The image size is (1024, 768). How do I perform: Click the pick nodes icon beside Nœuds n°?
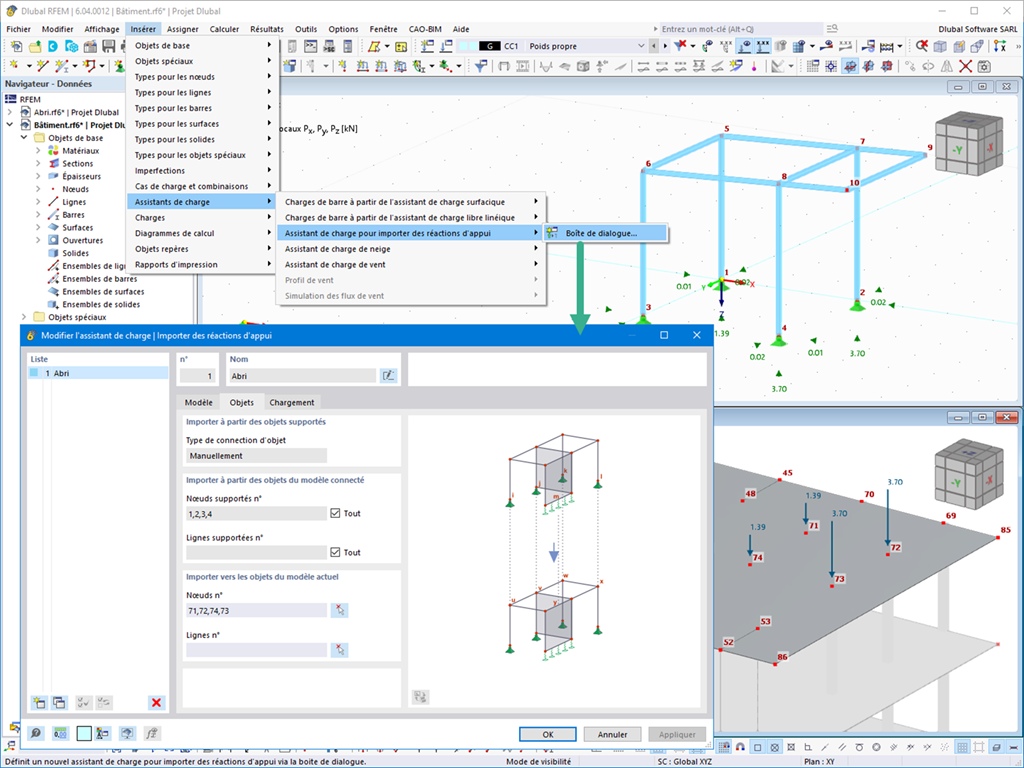[x=340, y=611]
